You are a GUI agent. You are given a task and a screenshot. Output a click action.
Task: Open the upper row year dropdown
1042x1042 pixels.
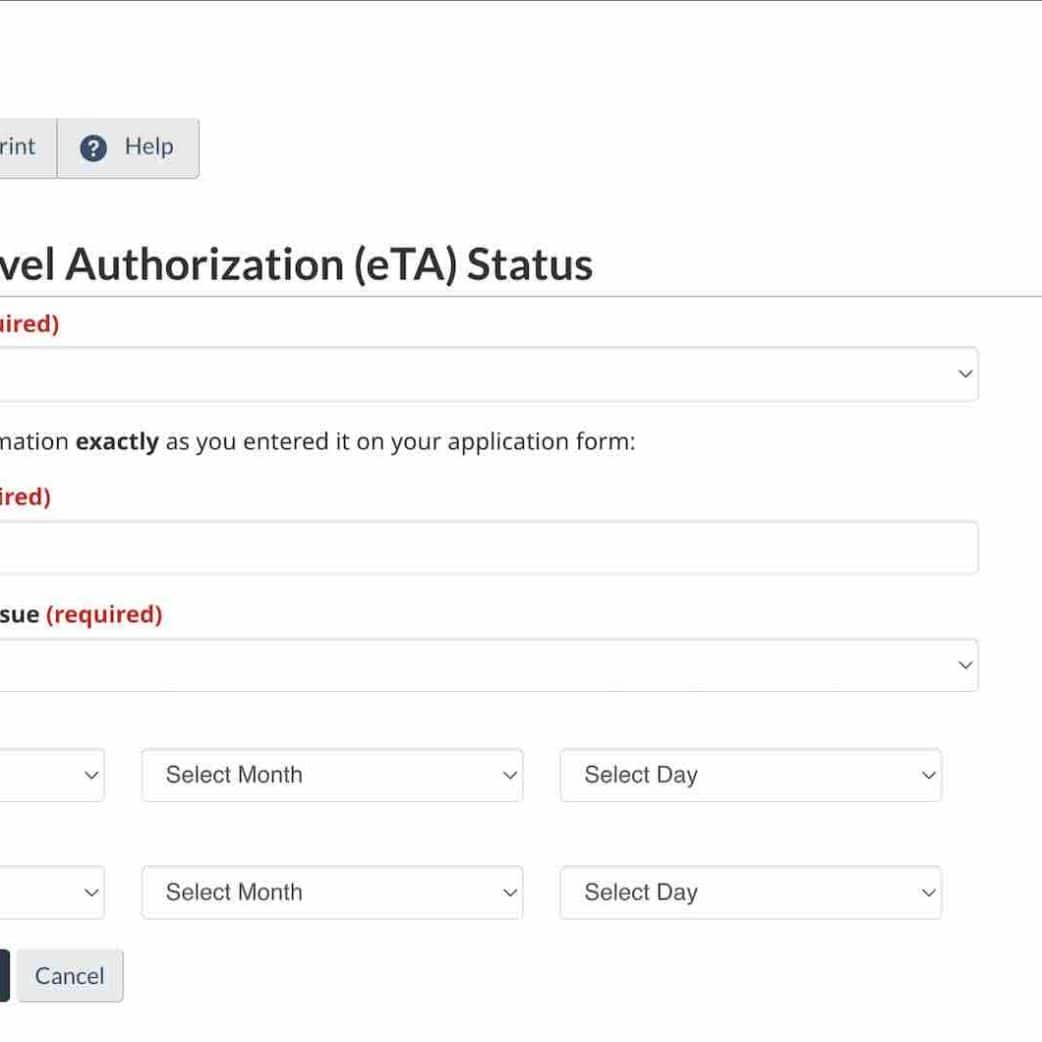click(x=50, y=775)
